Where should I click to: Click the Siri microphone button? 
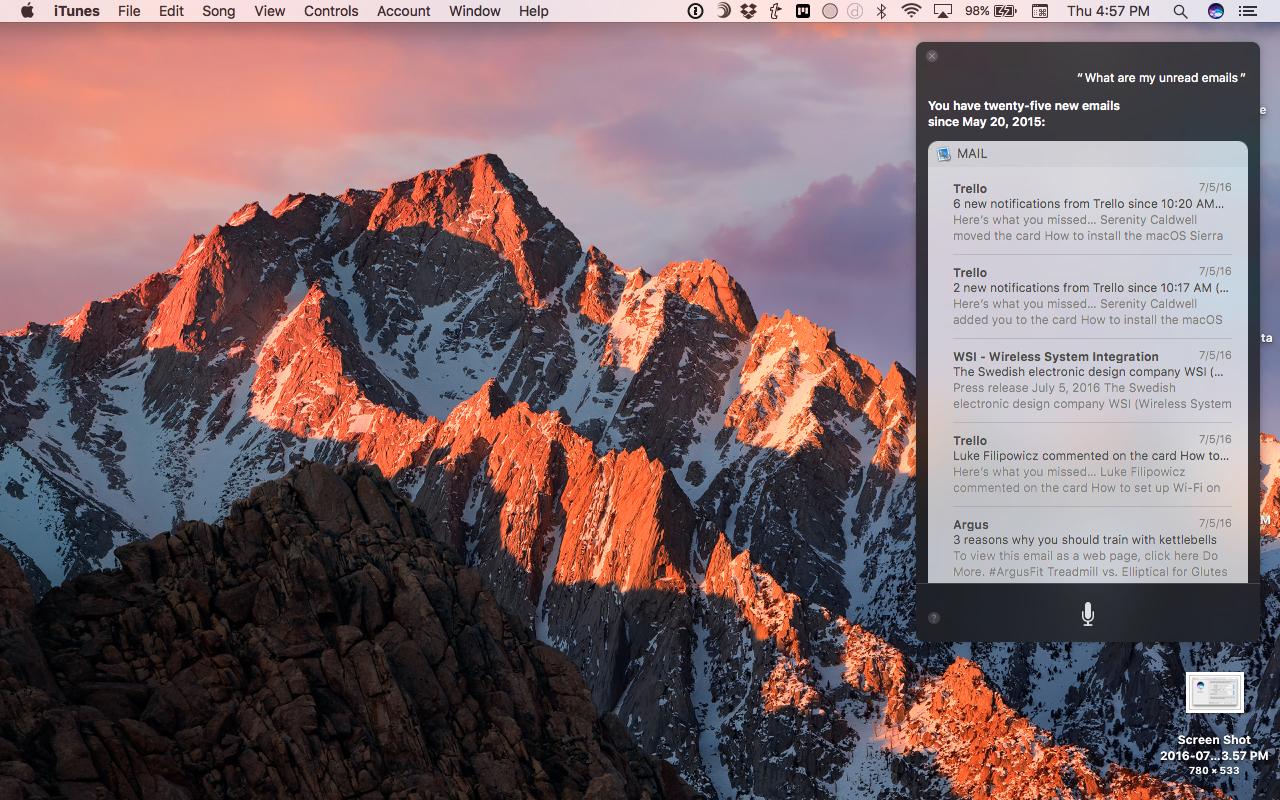click(1088, 614)
